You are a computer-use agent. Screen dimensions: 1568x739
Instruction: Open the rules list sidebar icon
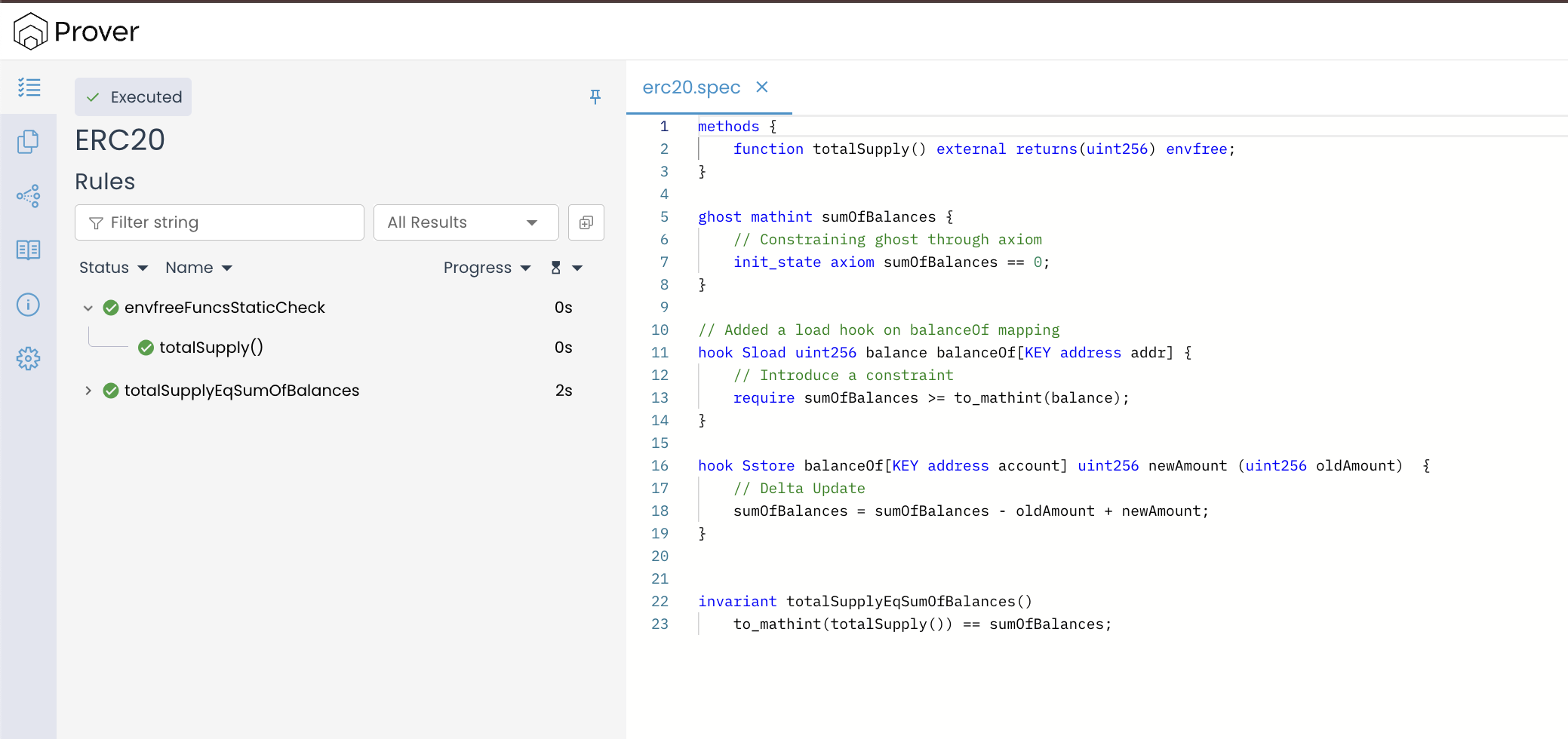click(x=29, y=87)
